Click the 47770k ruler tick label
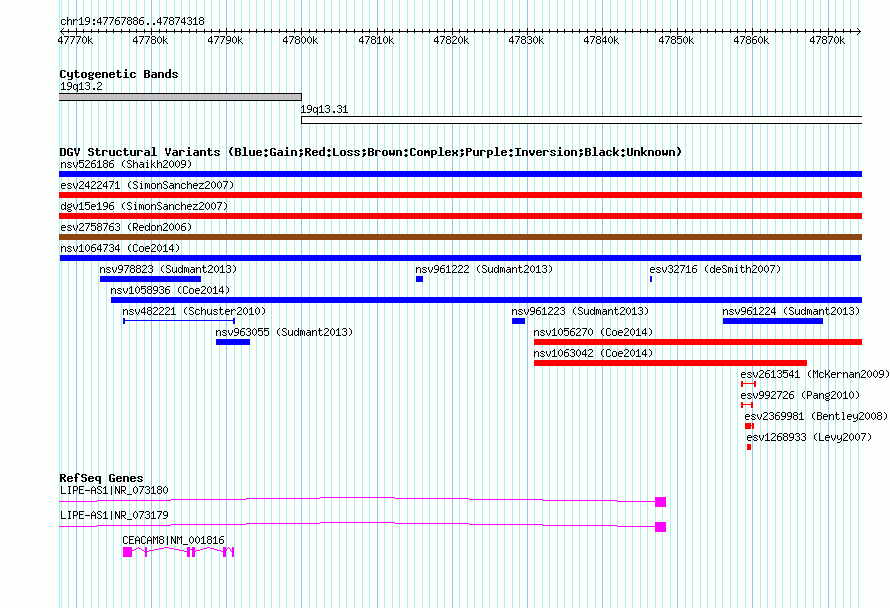The width and height of the screenshot is (890, 608). (75, 41)
